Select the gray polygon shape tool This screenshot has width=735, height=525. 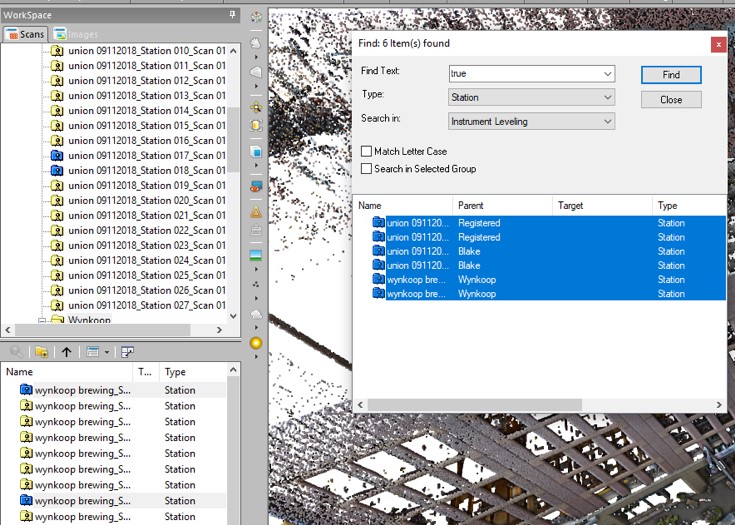256,72
